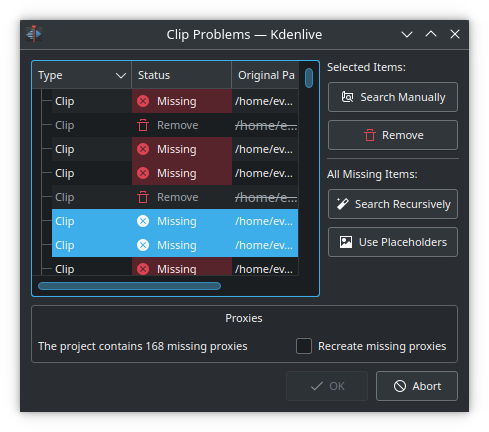
Task: Click the Remove button under Selected Items
Action: [x=393, y=135]
